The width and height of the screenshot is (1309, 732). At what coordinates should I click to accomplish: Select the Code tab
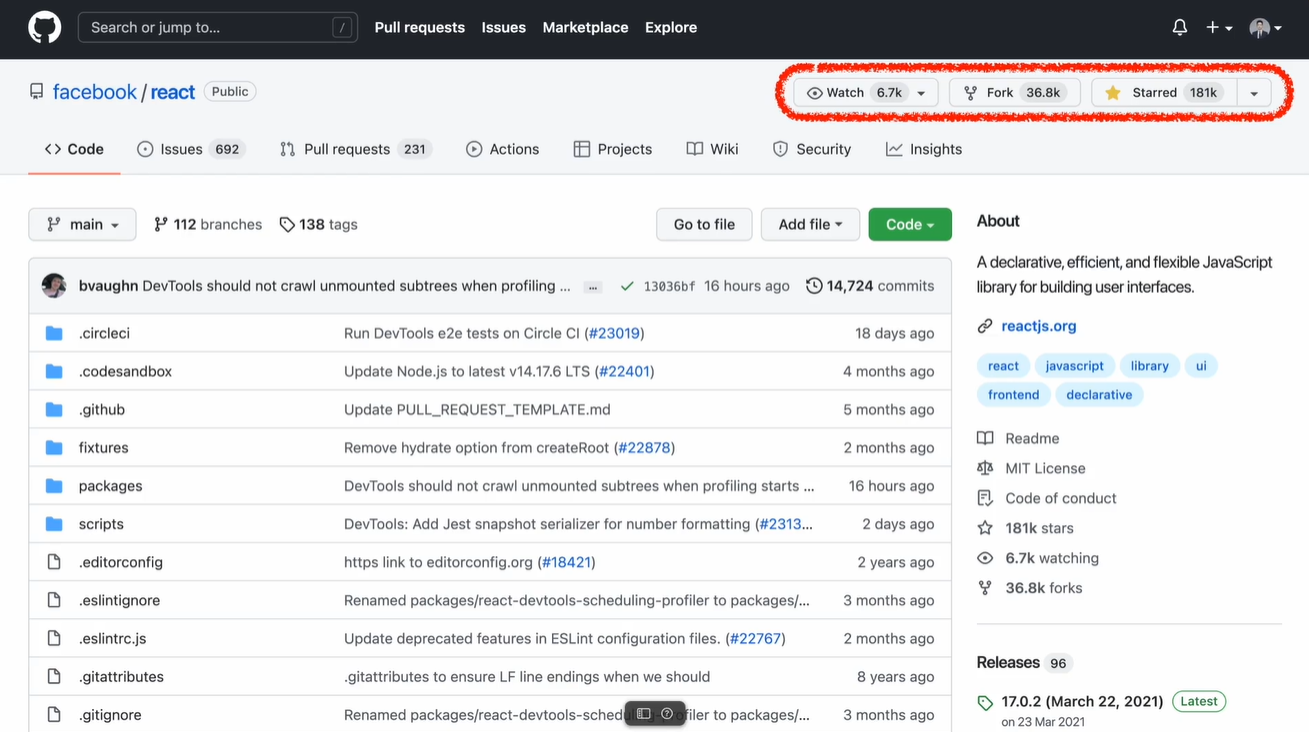tap(74, 149)
